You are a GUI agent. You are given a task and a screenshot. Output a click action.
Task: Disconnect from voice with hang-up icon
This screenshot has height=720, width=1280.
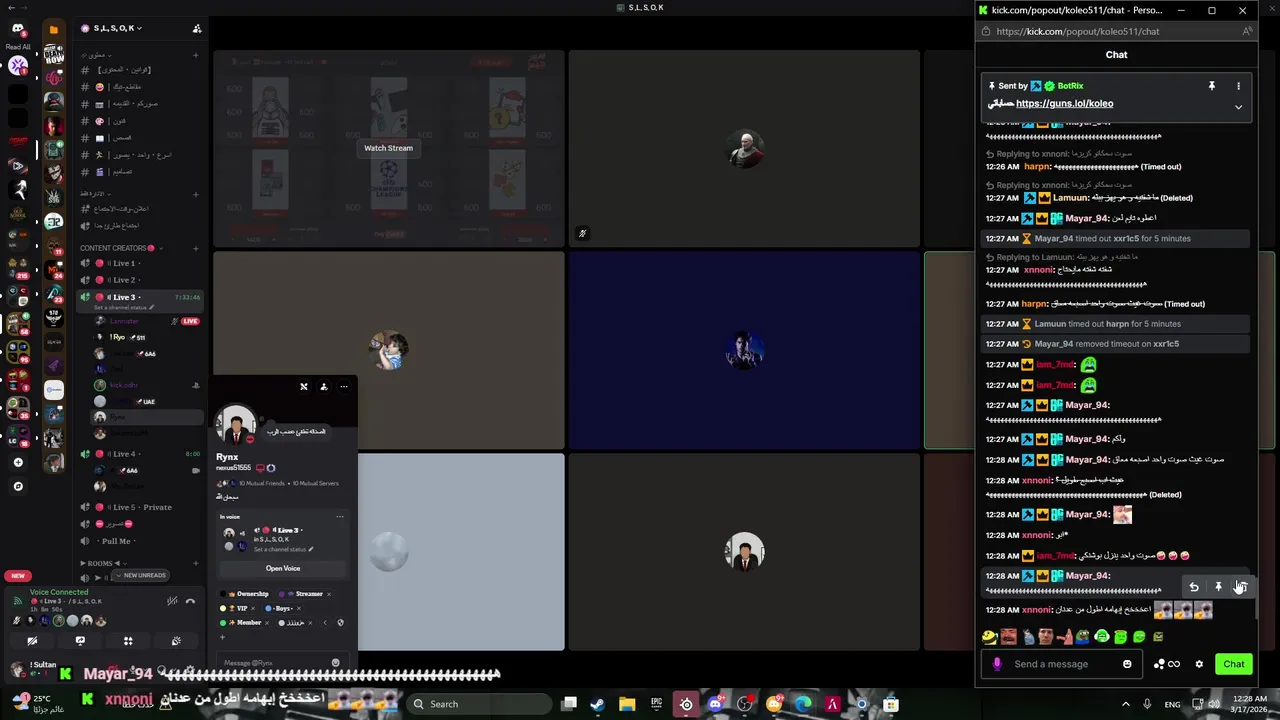point(192,600)
